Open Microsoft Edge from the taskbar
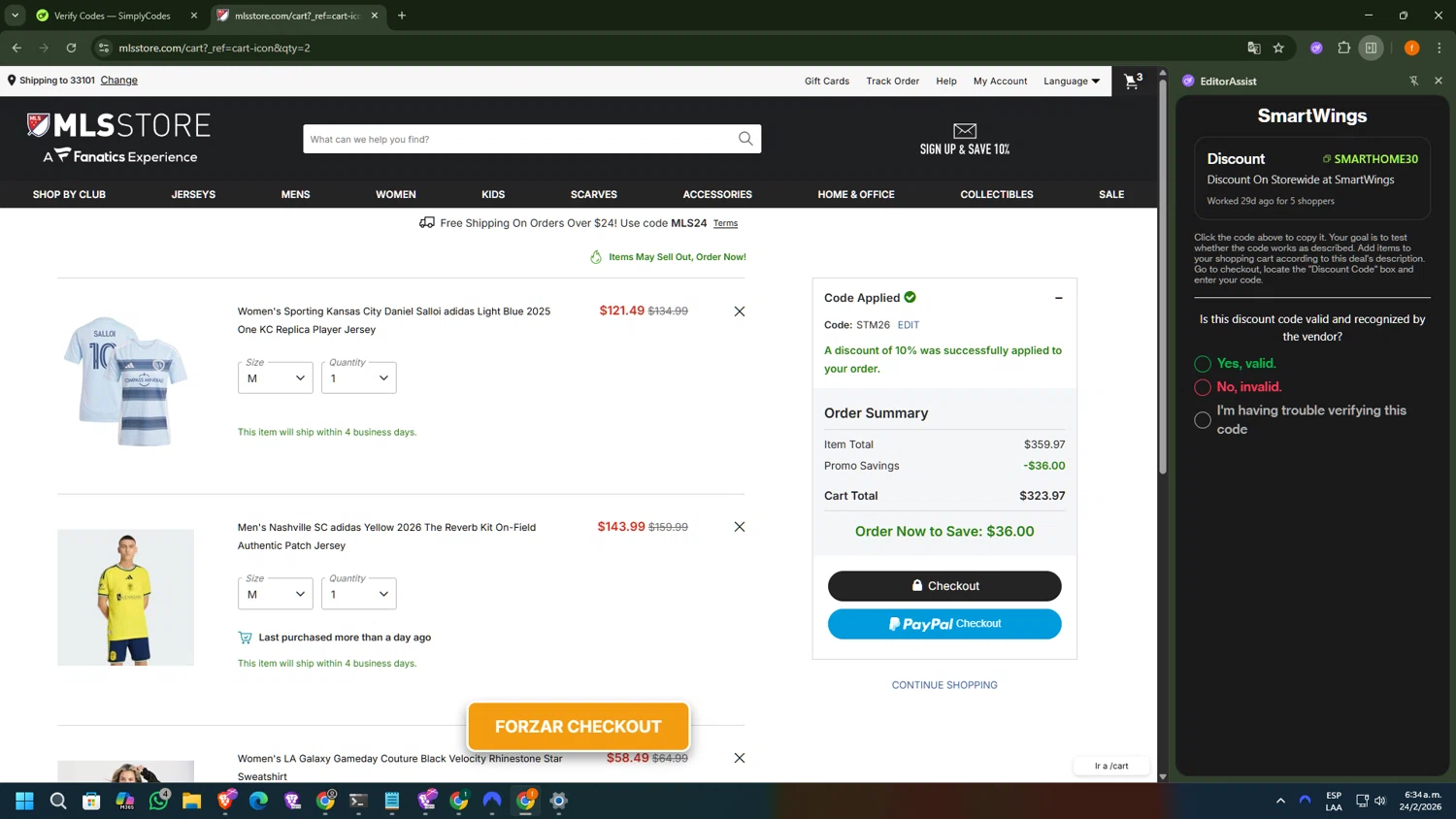Image resolution: width=1456 pixels, height=819 pixels. (x=258, y=801)
